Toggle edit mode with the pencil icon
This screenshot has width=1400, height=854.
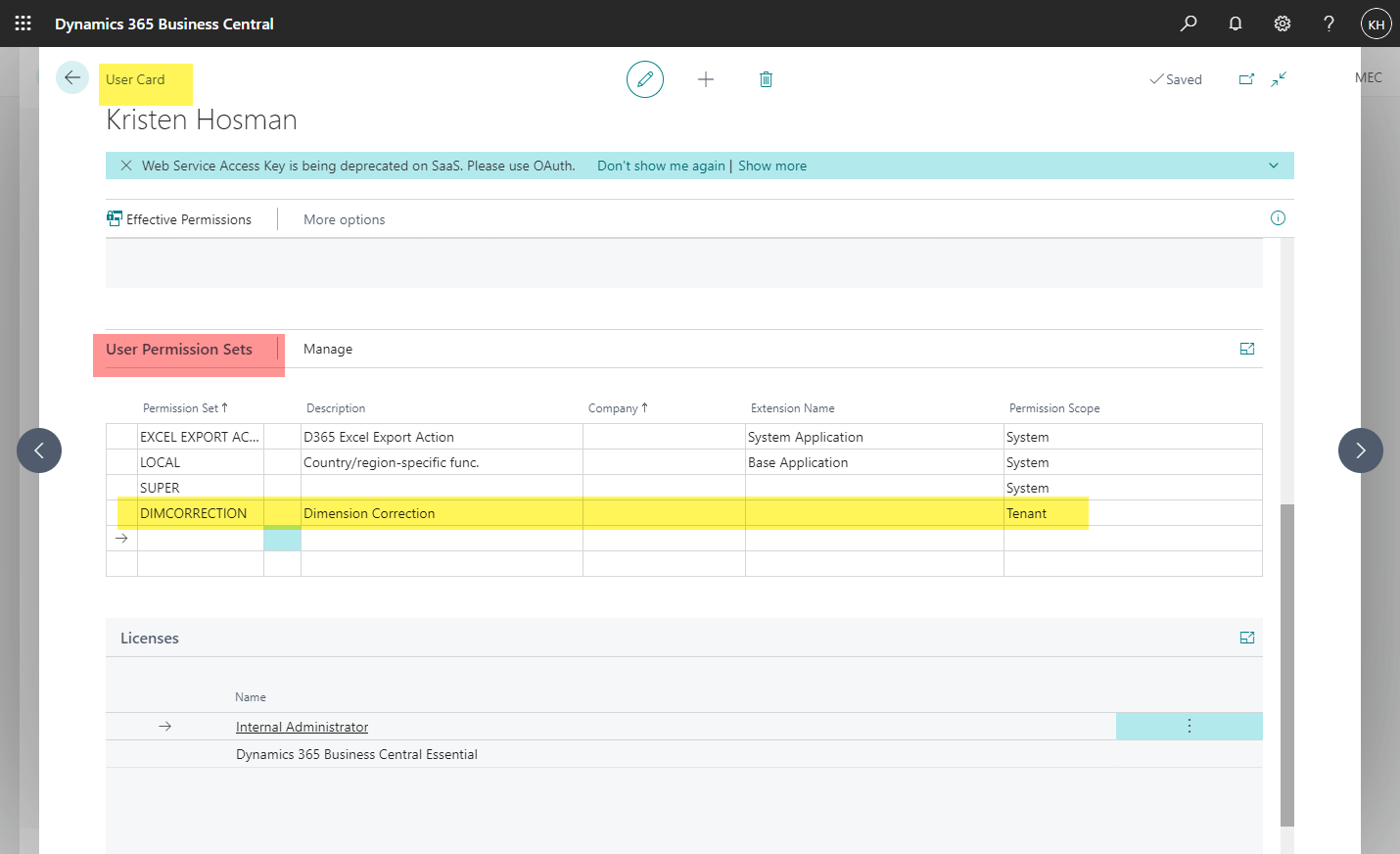tap(645, 79)
